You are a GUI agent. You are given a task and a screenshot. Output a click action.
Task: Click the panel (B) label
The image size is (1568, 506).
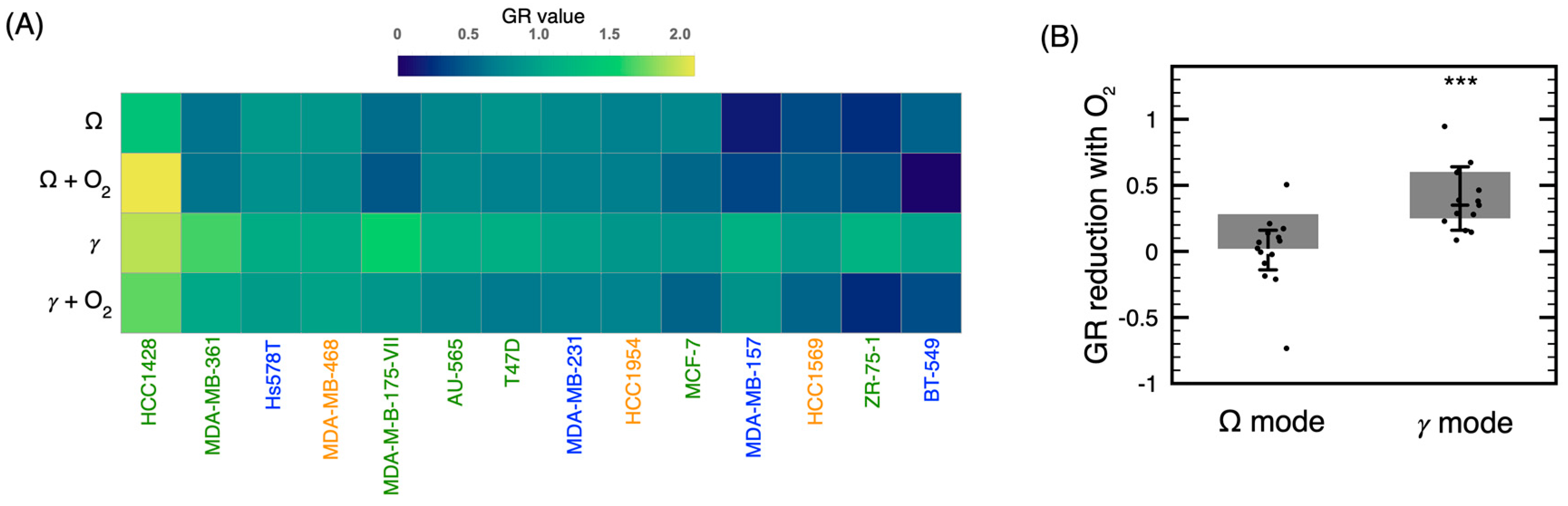1059,38
